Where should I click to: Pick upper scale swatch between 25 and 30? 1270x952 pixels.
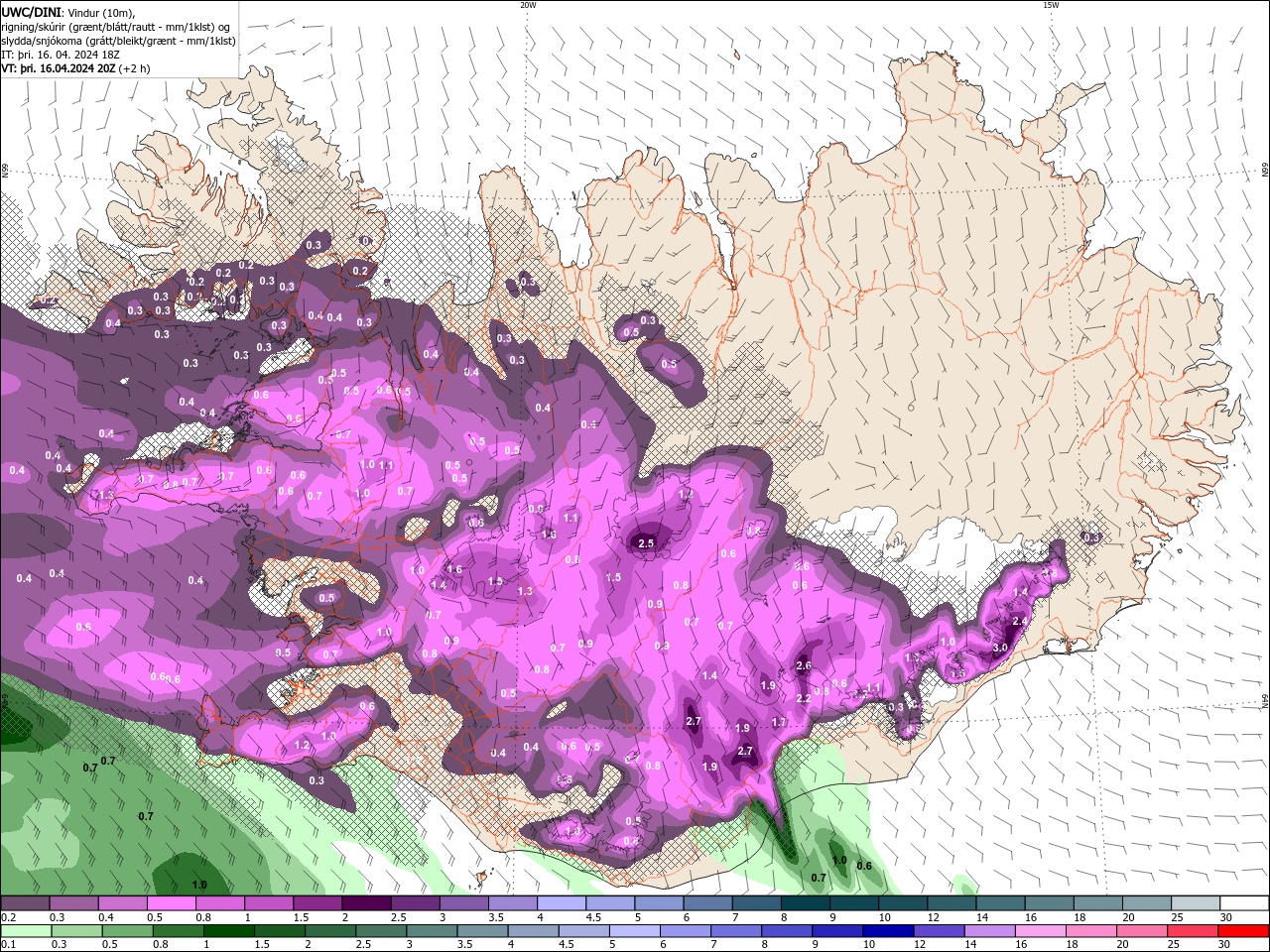pos(1197,903)
